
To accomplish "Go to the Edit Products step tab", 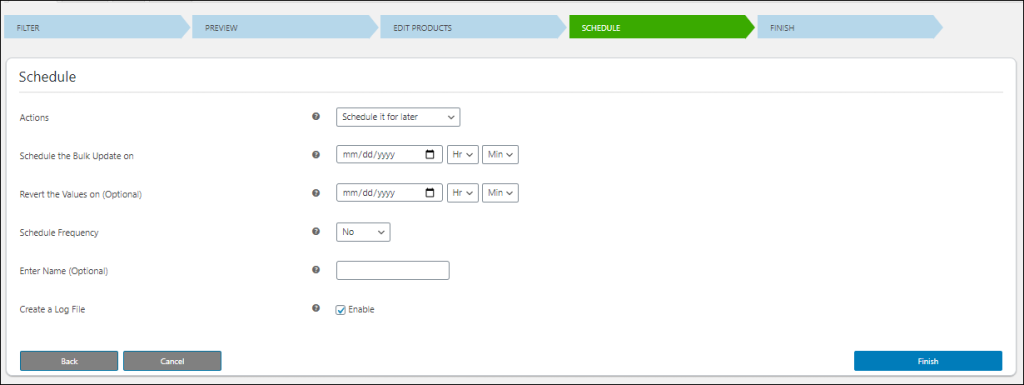I will pos(473,28).
